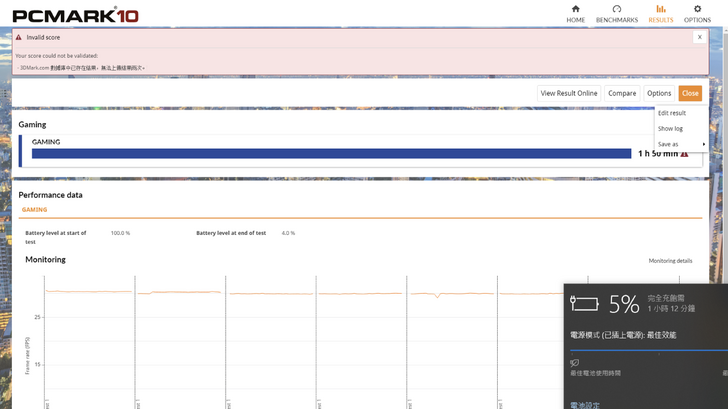Click the red warning icon beside 1 h 50 min
This screenshot has width=728, height=409.
(685, 154)
